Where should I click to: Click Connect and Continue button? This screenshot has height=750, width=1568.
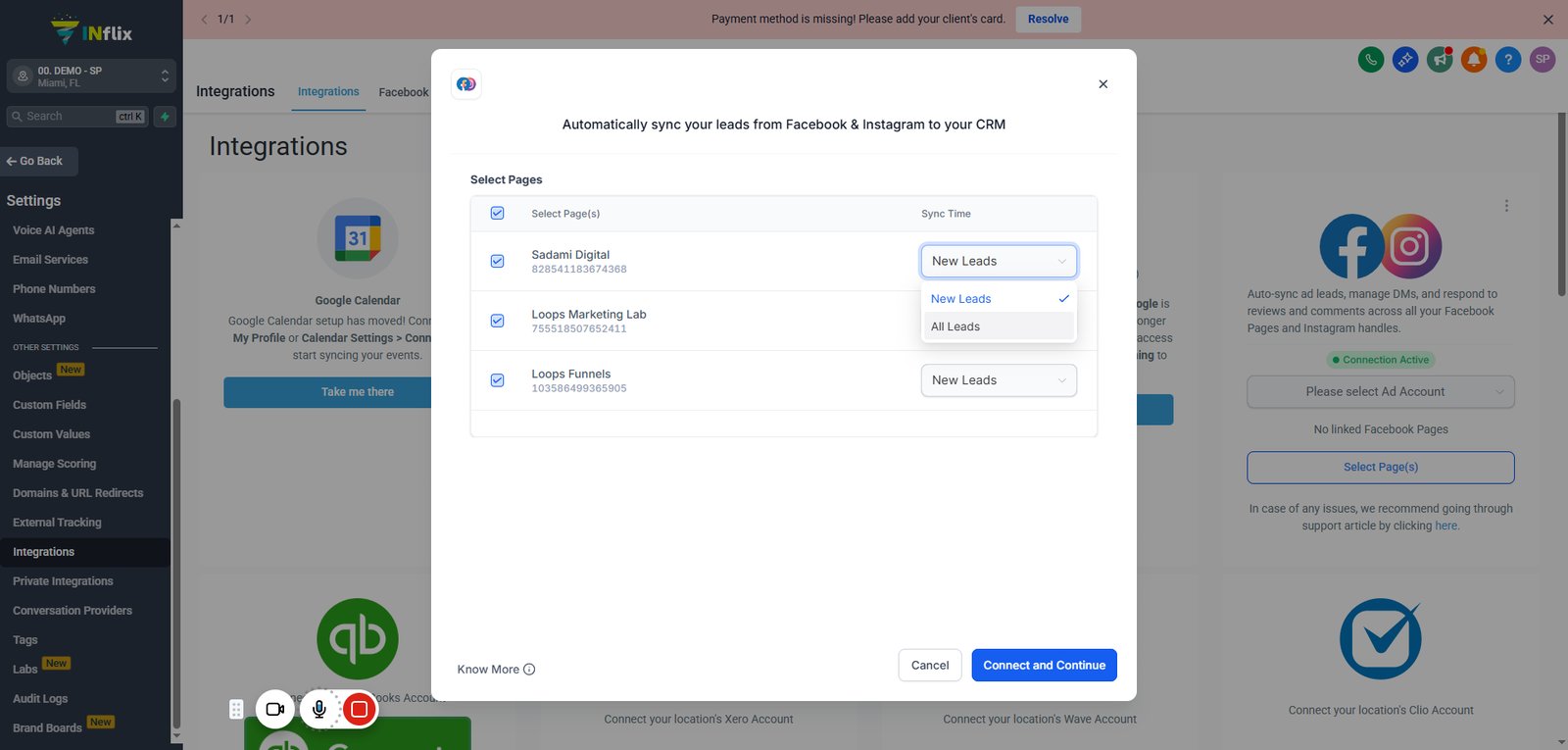[x=1045, y=666]
